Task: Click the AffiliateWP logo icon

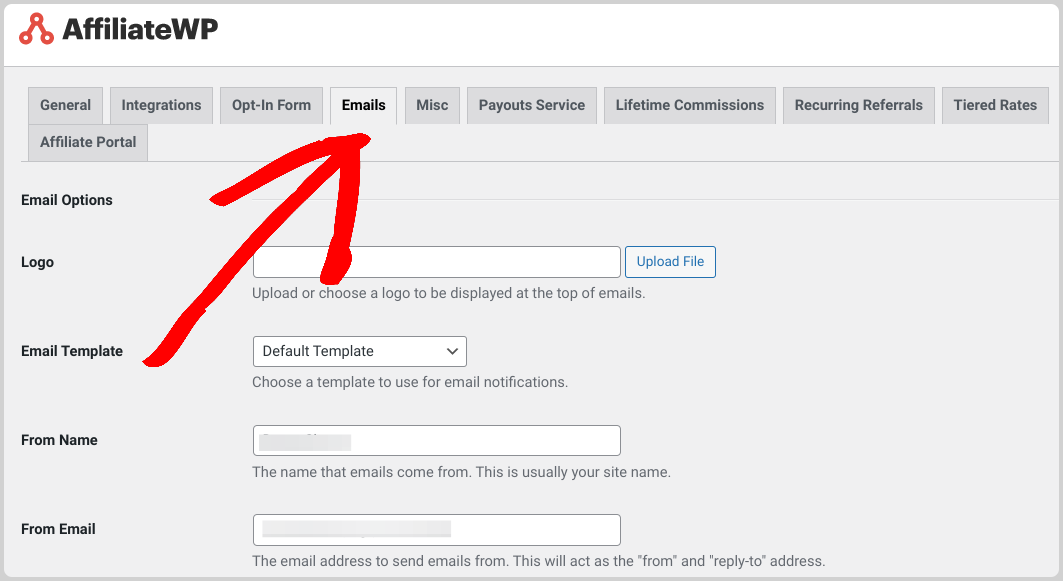Action: [36, 29]
